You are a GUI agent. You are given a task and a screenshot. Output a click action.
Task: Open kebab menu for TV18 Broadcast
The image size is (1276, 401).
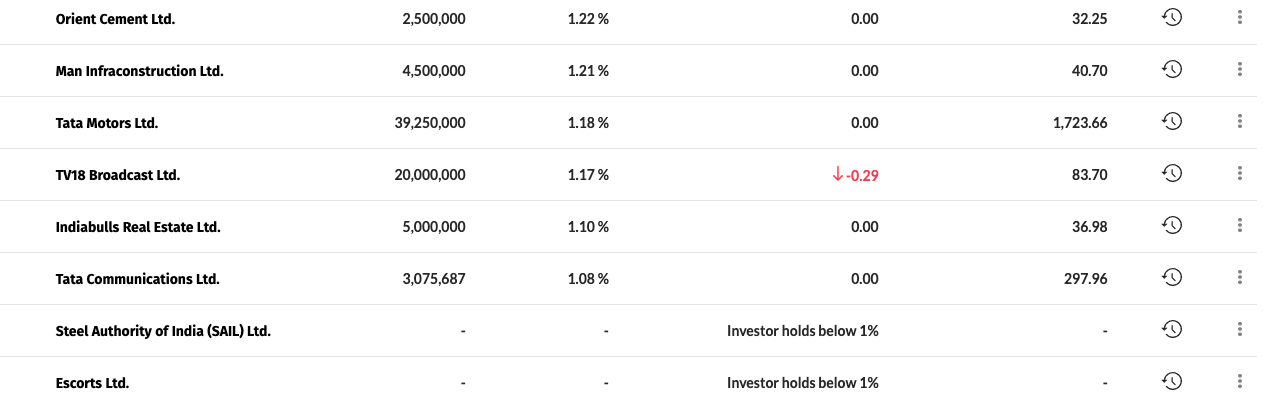tap(1239, 173)
